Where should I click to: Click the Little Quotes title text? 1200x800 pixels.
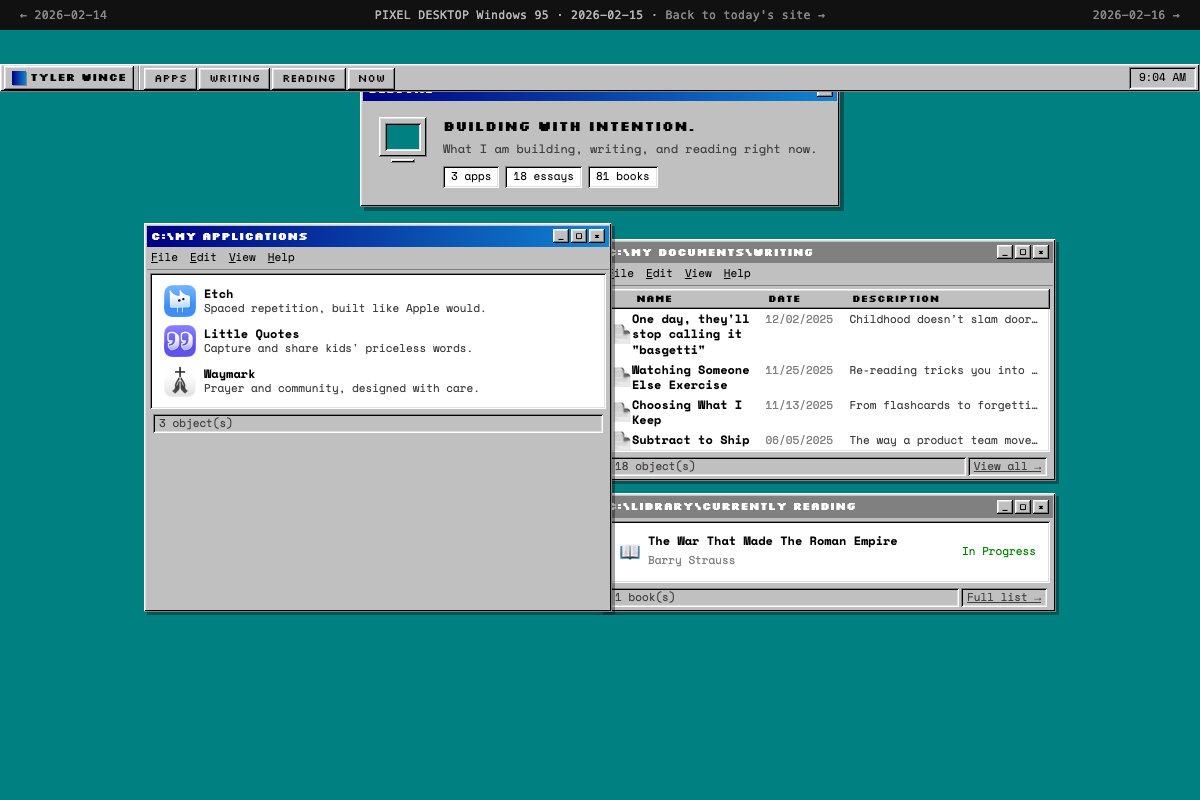pos(251,334)
